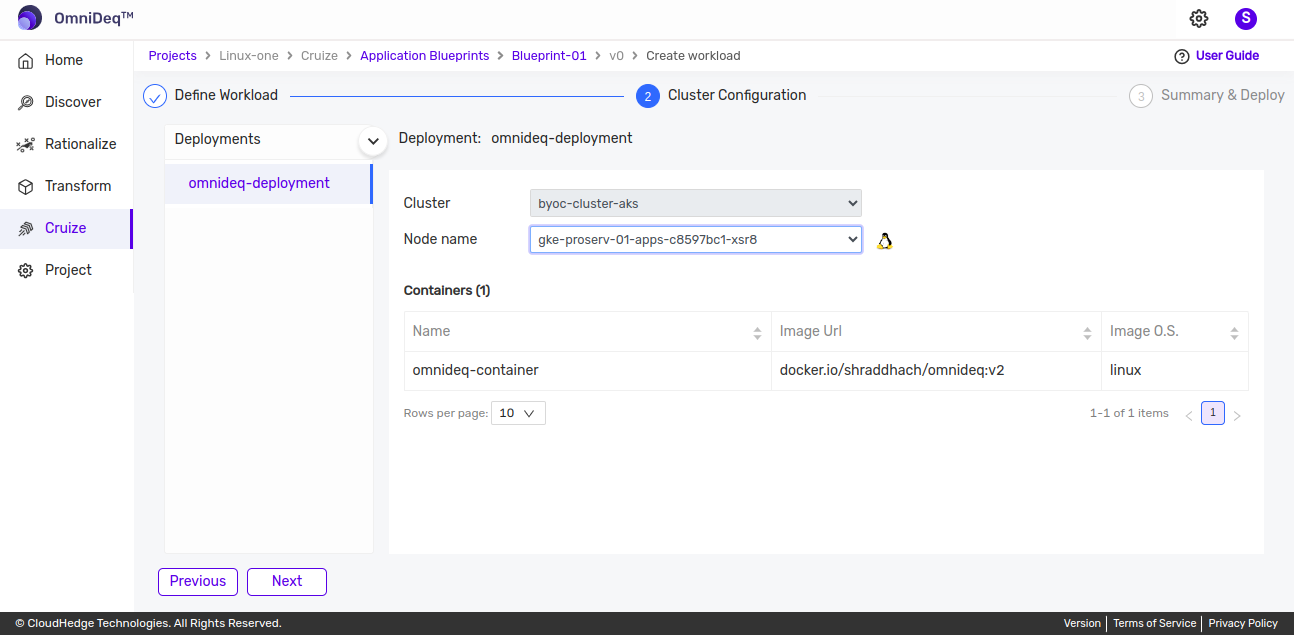Viewport: 1294px width, 635px height.
Task: Select page 1 in pagination
Action: click(x=1213, y=413)
